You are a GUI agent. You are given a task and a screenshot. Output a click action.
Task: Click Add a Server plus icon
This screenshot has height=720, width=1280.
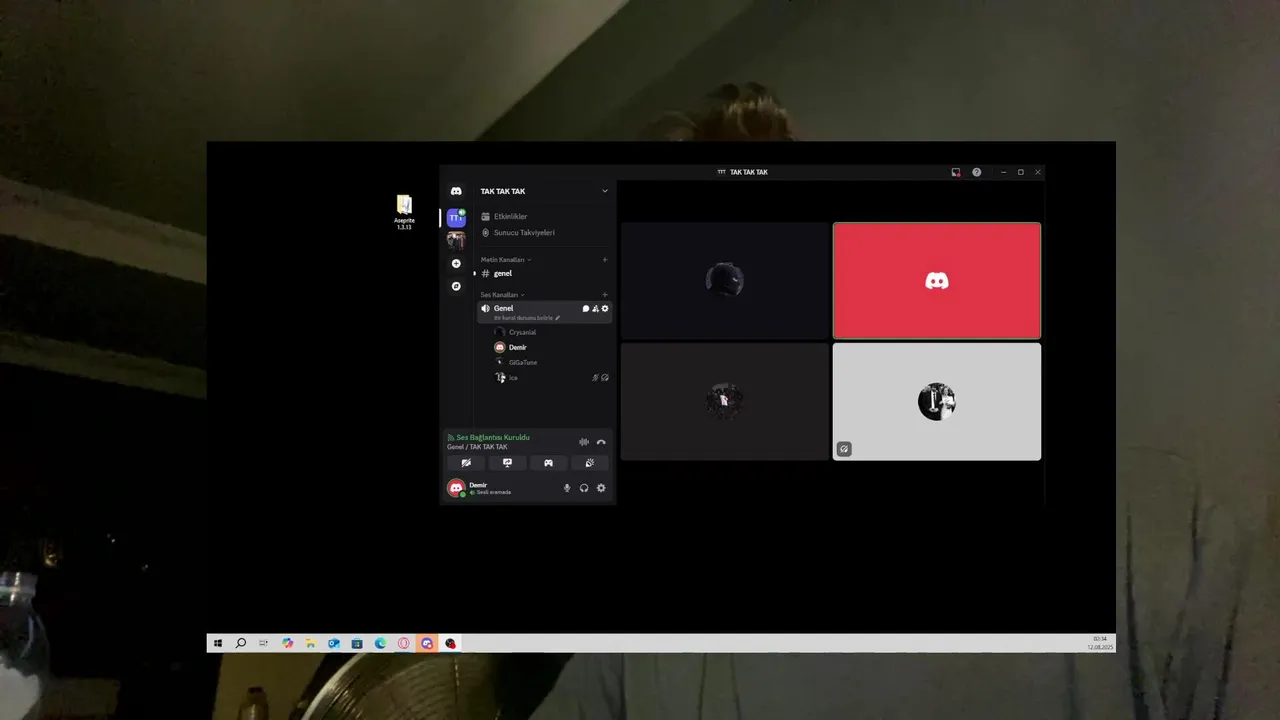[x=456, y=264]
